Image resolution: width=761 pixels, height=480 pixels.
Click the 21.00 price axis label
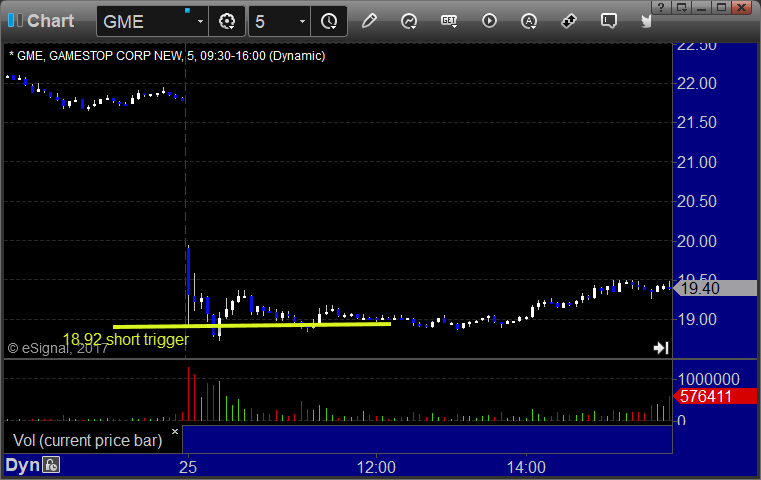coord(696,162)
